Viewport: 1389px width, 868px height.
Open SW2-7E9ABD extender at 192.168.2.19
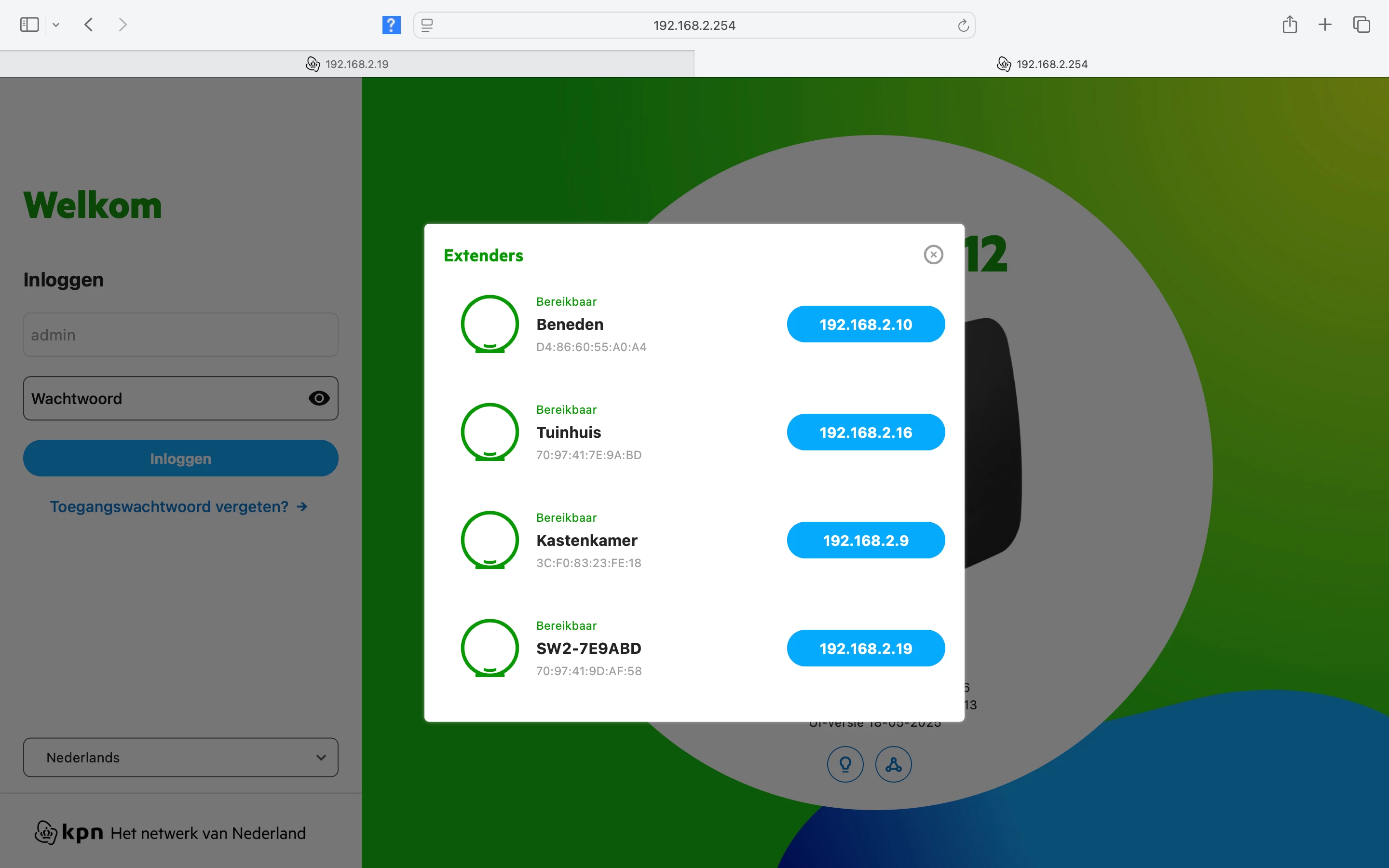click(866, 648)
